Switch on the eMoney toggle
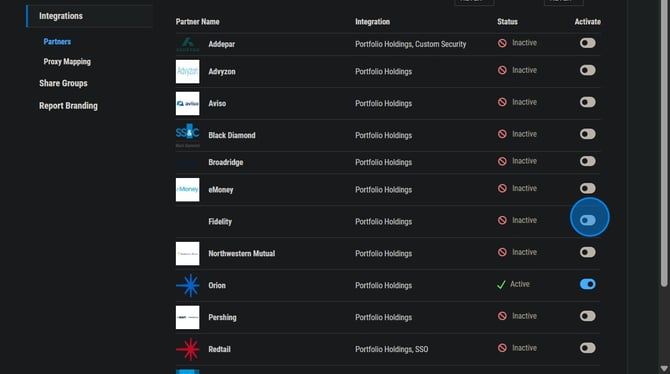The height and width of the screenshot is (374, 670). pyautogui.click(x=588, y=188)
